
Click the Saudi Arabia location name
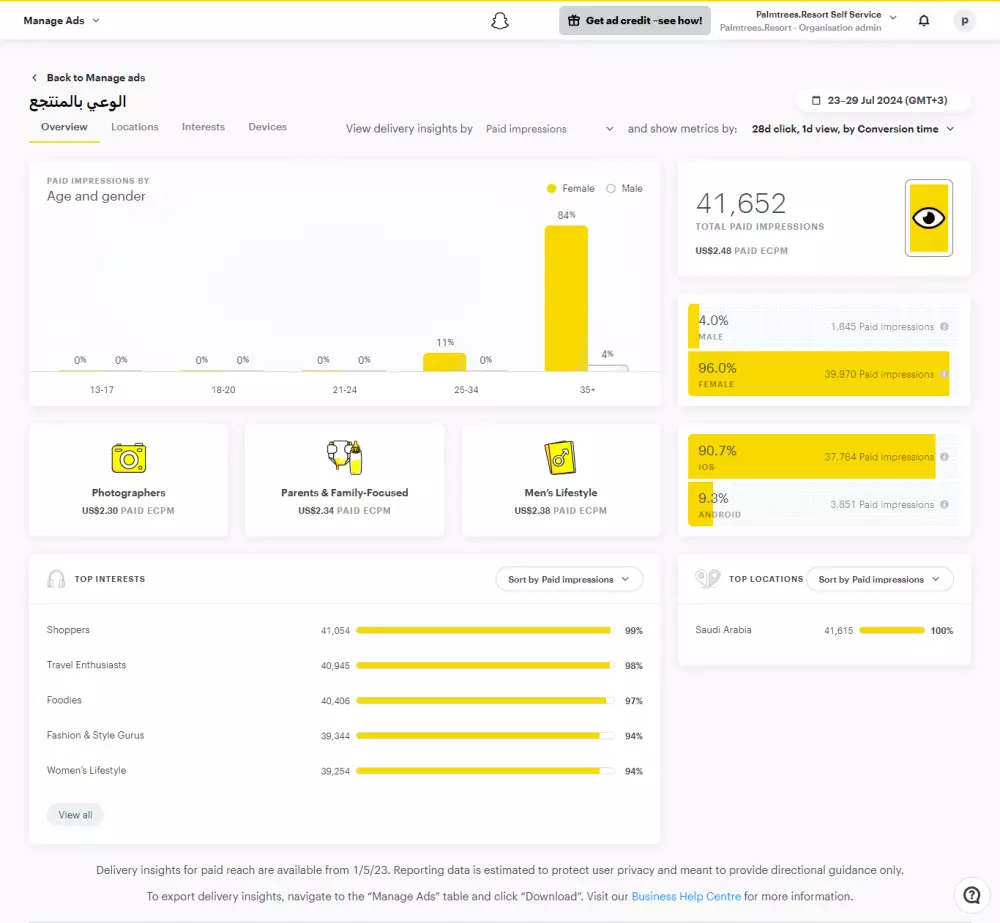click(723, 630)
